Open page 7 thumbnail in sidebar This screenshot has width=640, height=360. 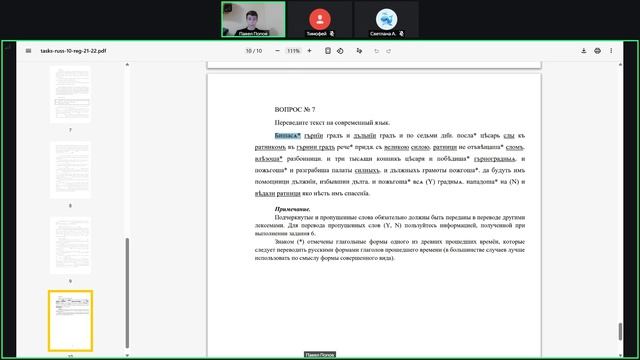pos(70,94)
